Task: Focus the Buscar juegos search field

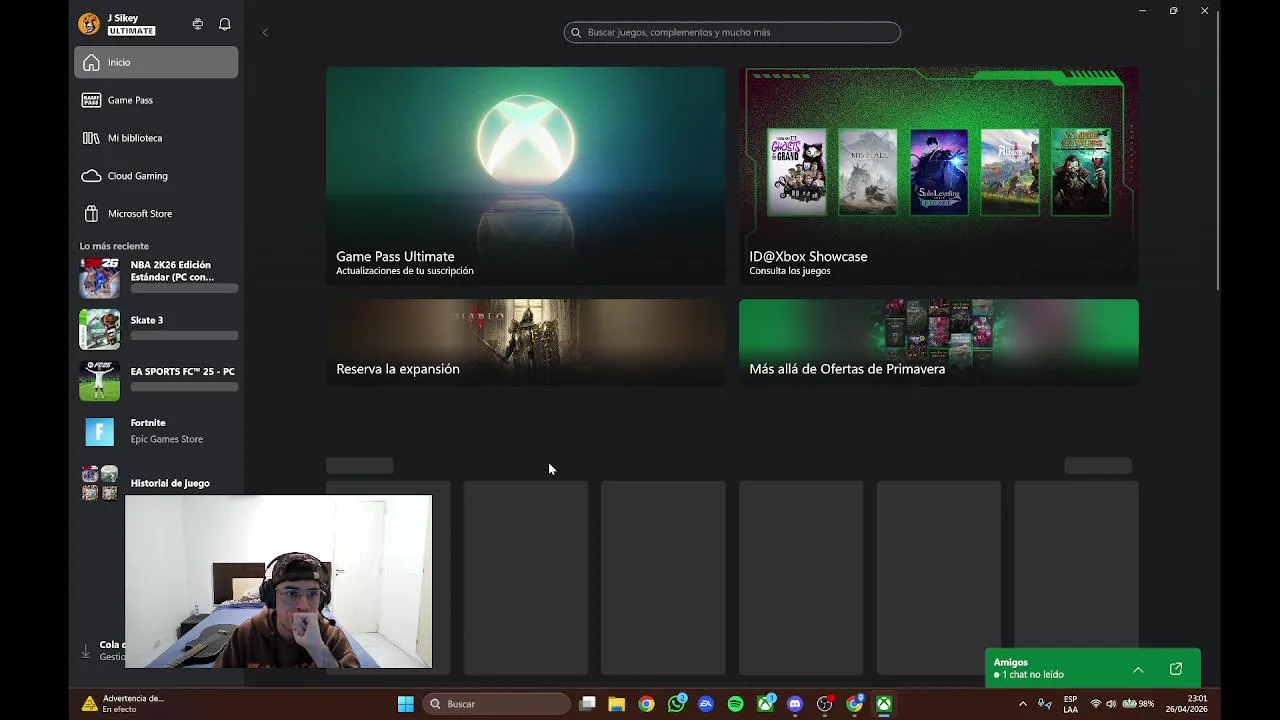Action: point(732,32)
